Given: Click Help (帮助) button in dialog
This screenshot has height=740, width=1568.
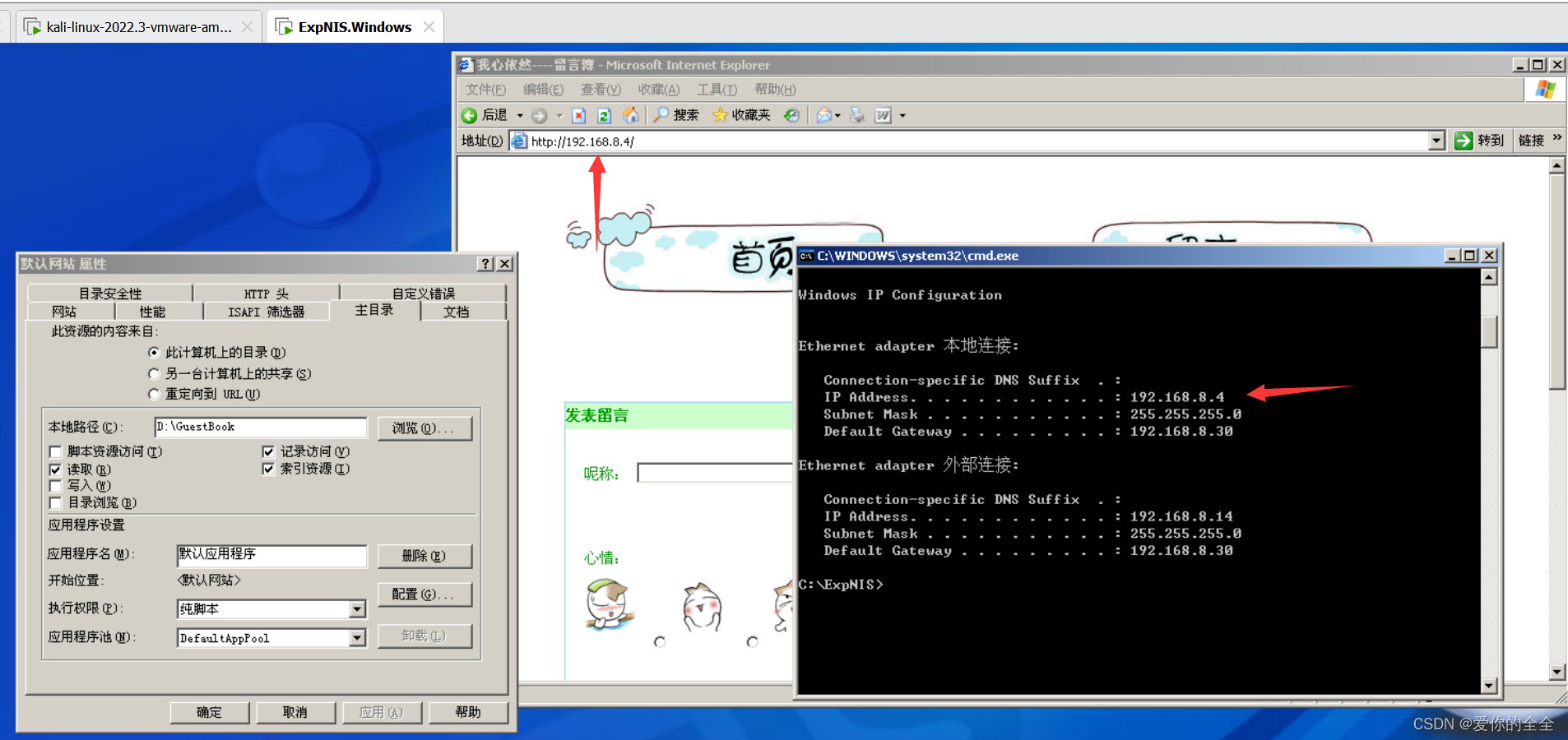Looking at the screenshot, I should pos(468,712).
